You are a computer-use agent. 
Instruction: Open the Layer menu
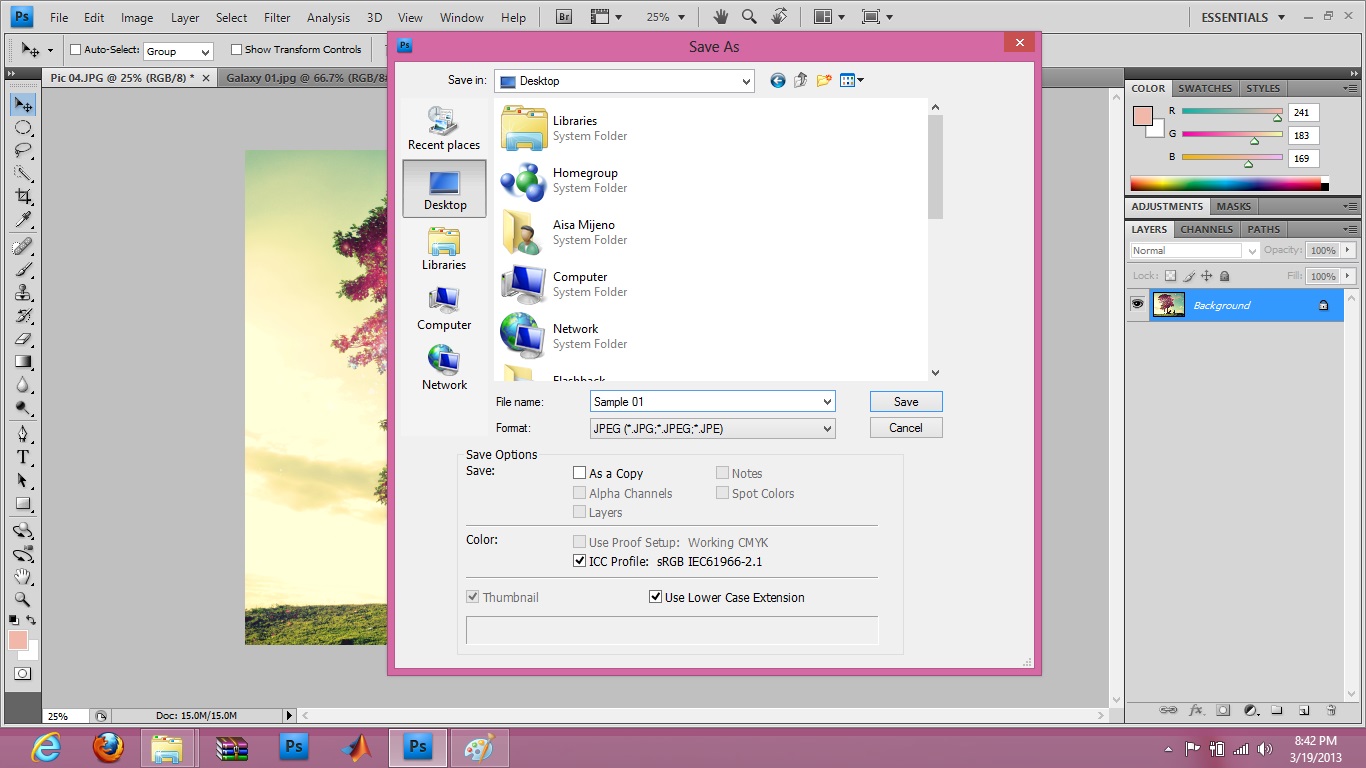pyautogui.click(x=185, y=17)
